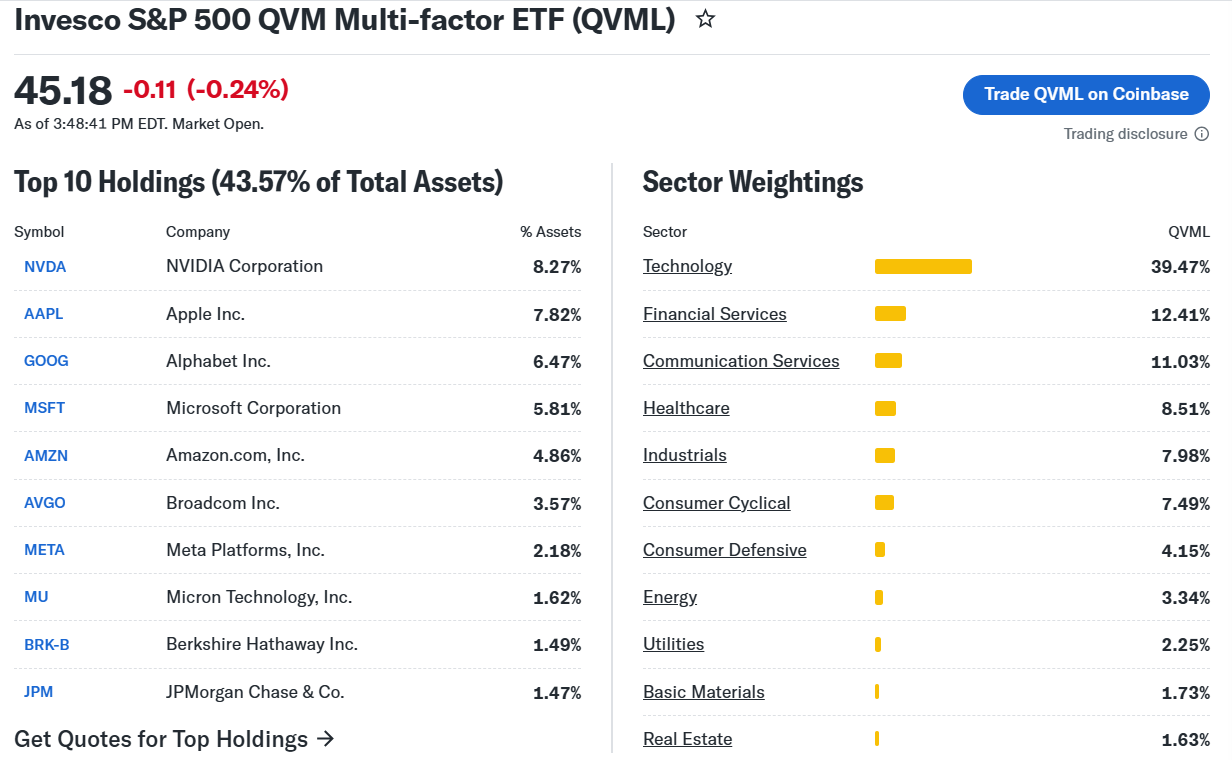
Task: Open the BRK-B ticker link
Action: tap(47, 645)
